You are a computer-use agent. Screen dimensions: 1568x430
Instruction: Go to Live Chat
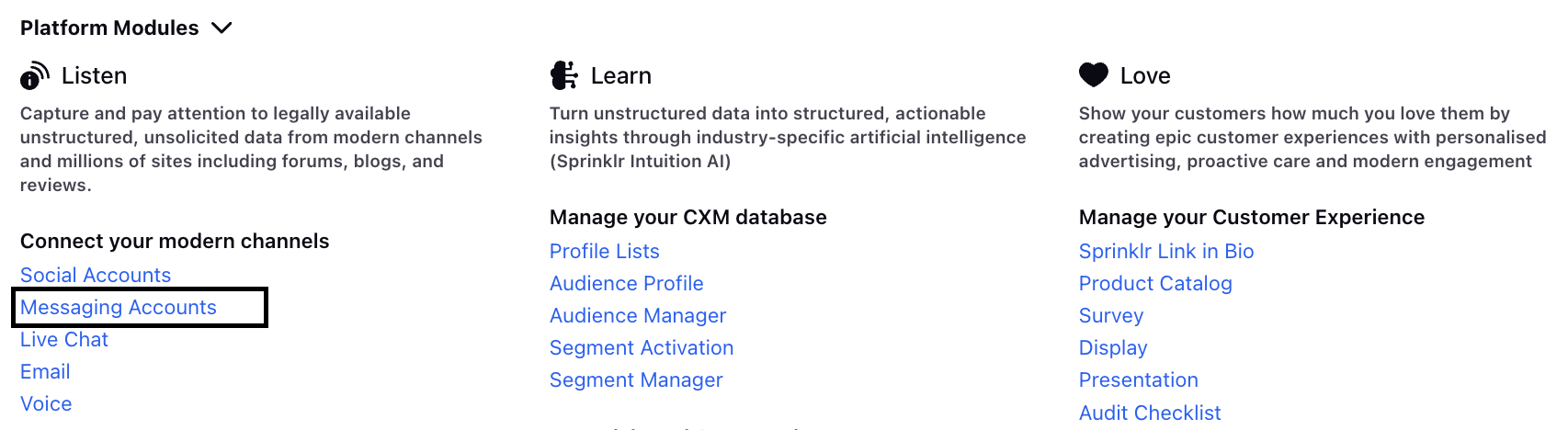64,340
